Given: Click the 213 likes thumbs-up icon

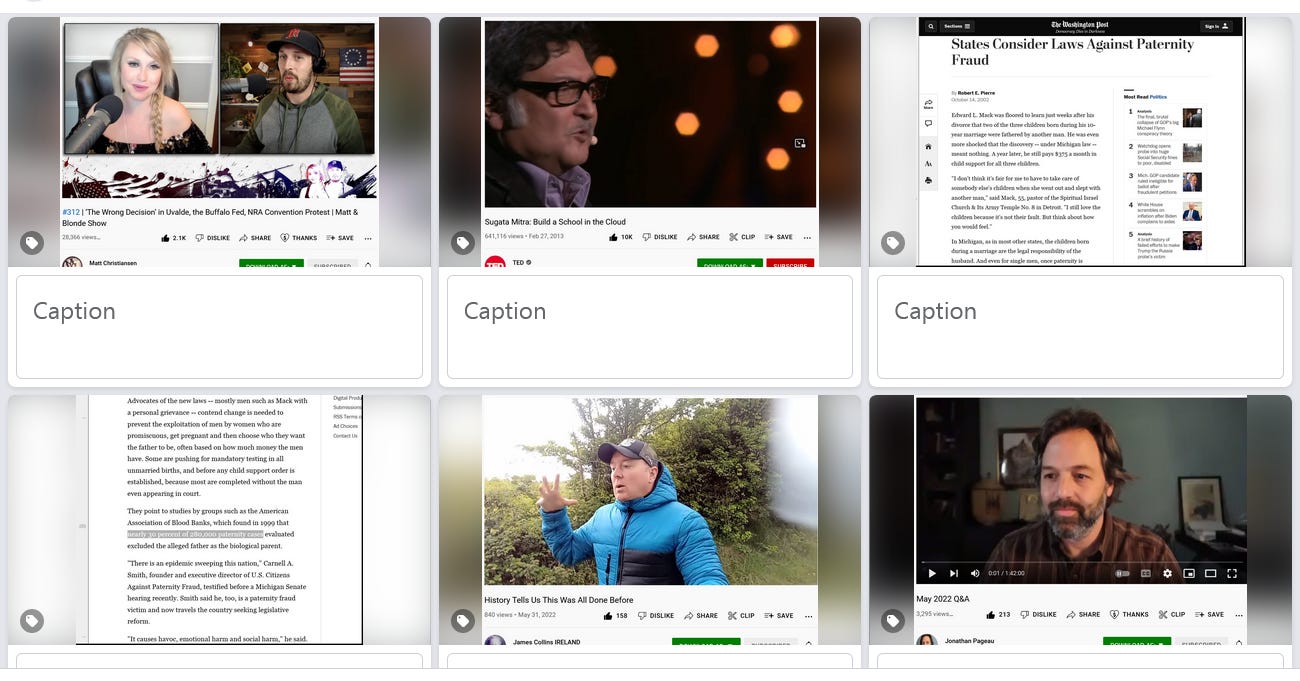Looking at the screenshot, I should 990,615.
